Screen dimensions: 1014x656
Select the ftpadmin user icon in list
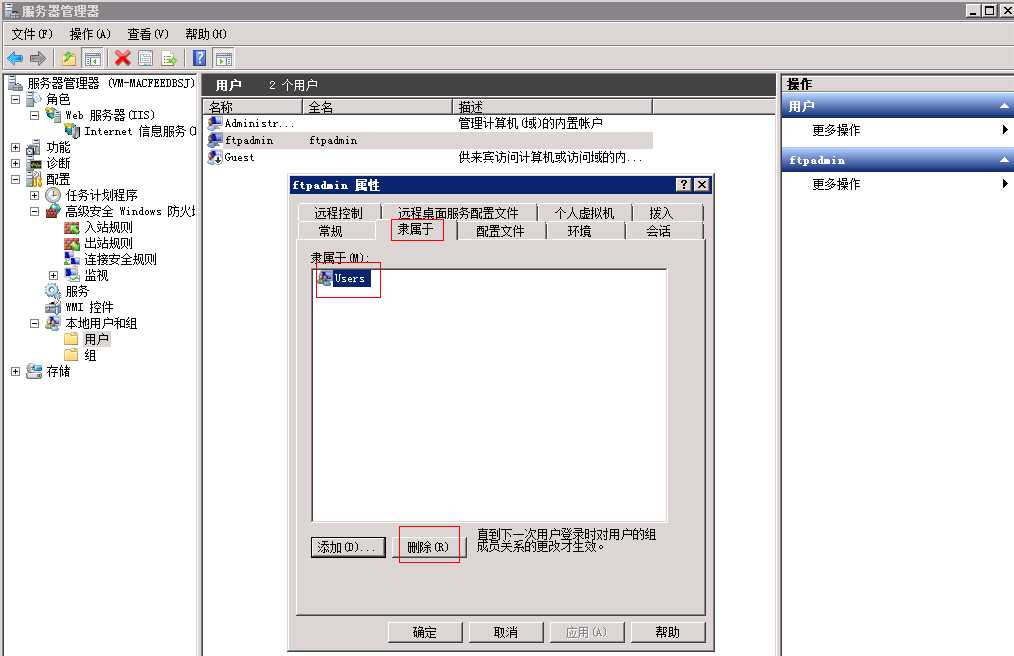pos(215,140)
